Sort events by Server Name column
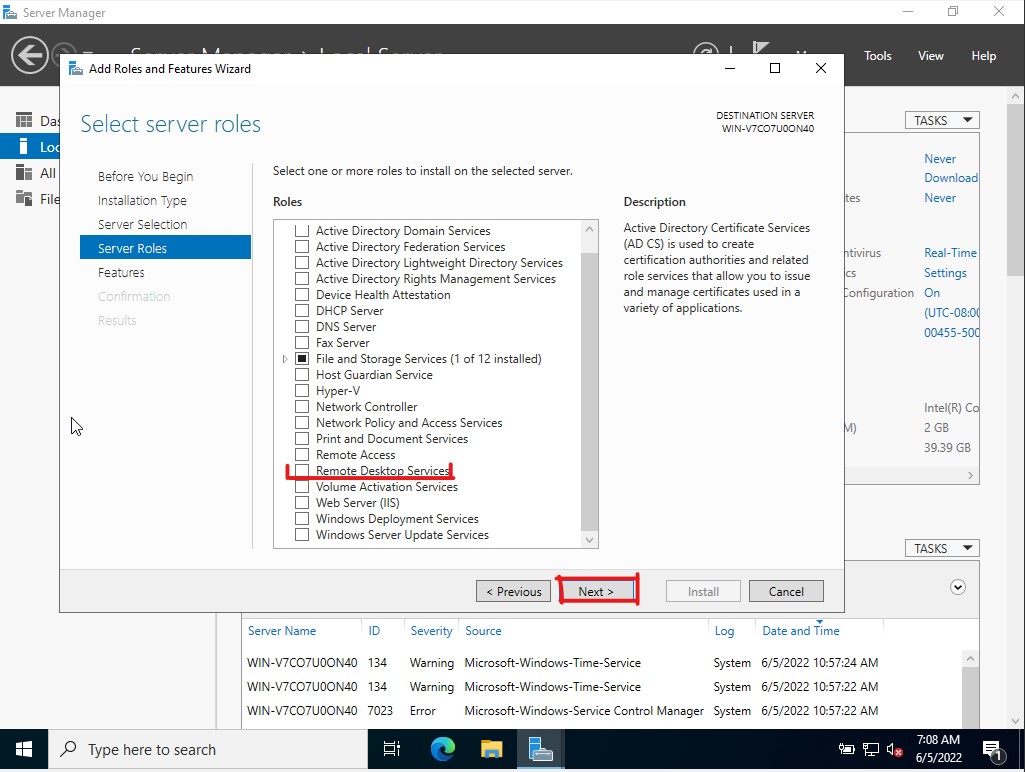1025x772 pixels. [x=282, y=631]
